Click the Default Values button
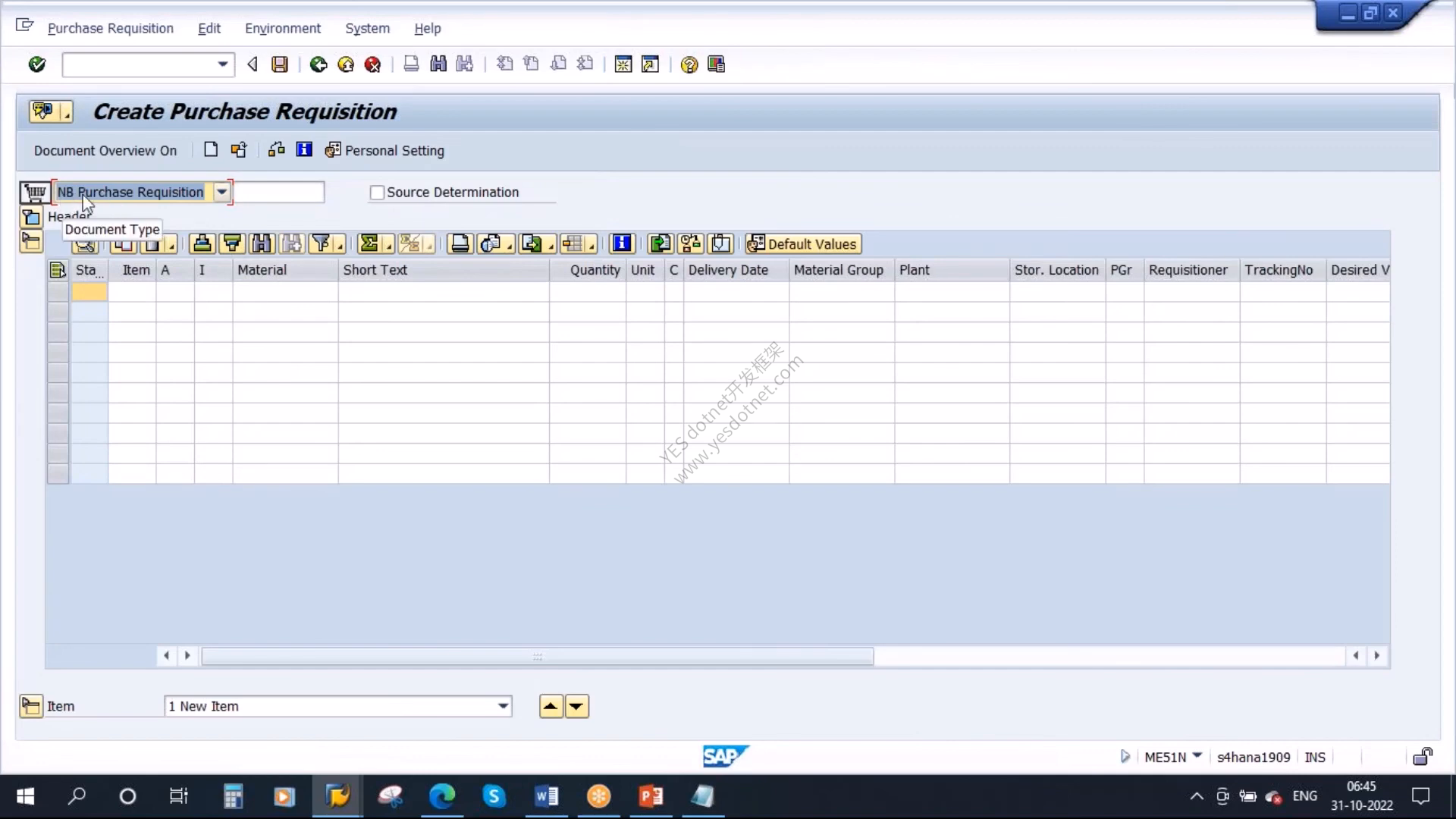 point(803,243)
